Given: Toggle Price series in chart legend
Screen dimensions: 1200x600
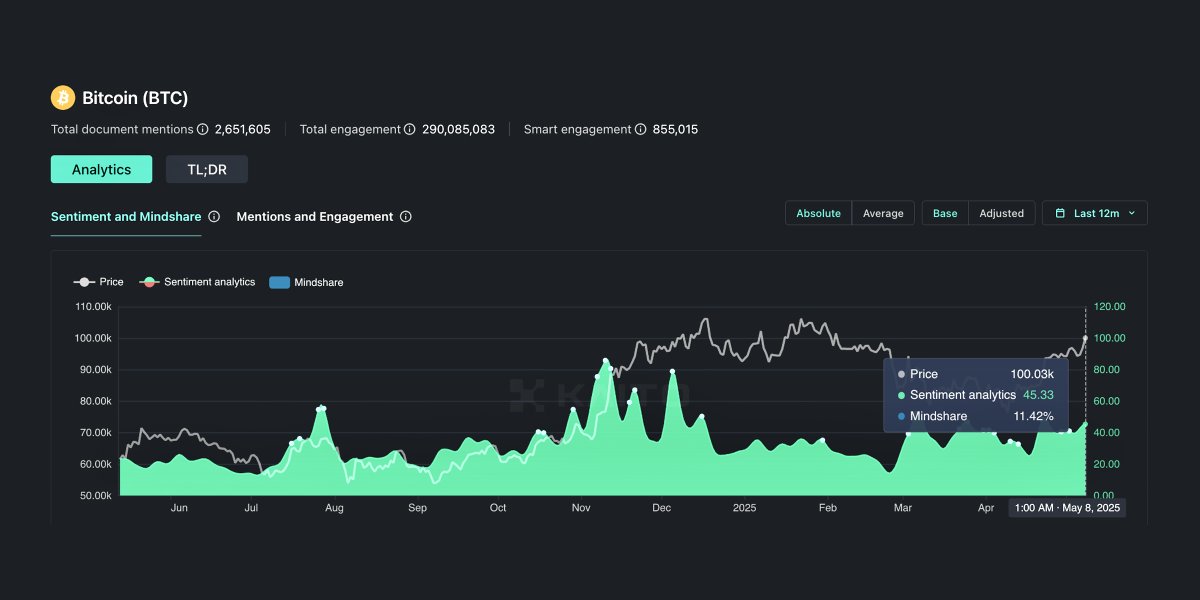Looking at the screenshot, I should click(x=98, y=282).
